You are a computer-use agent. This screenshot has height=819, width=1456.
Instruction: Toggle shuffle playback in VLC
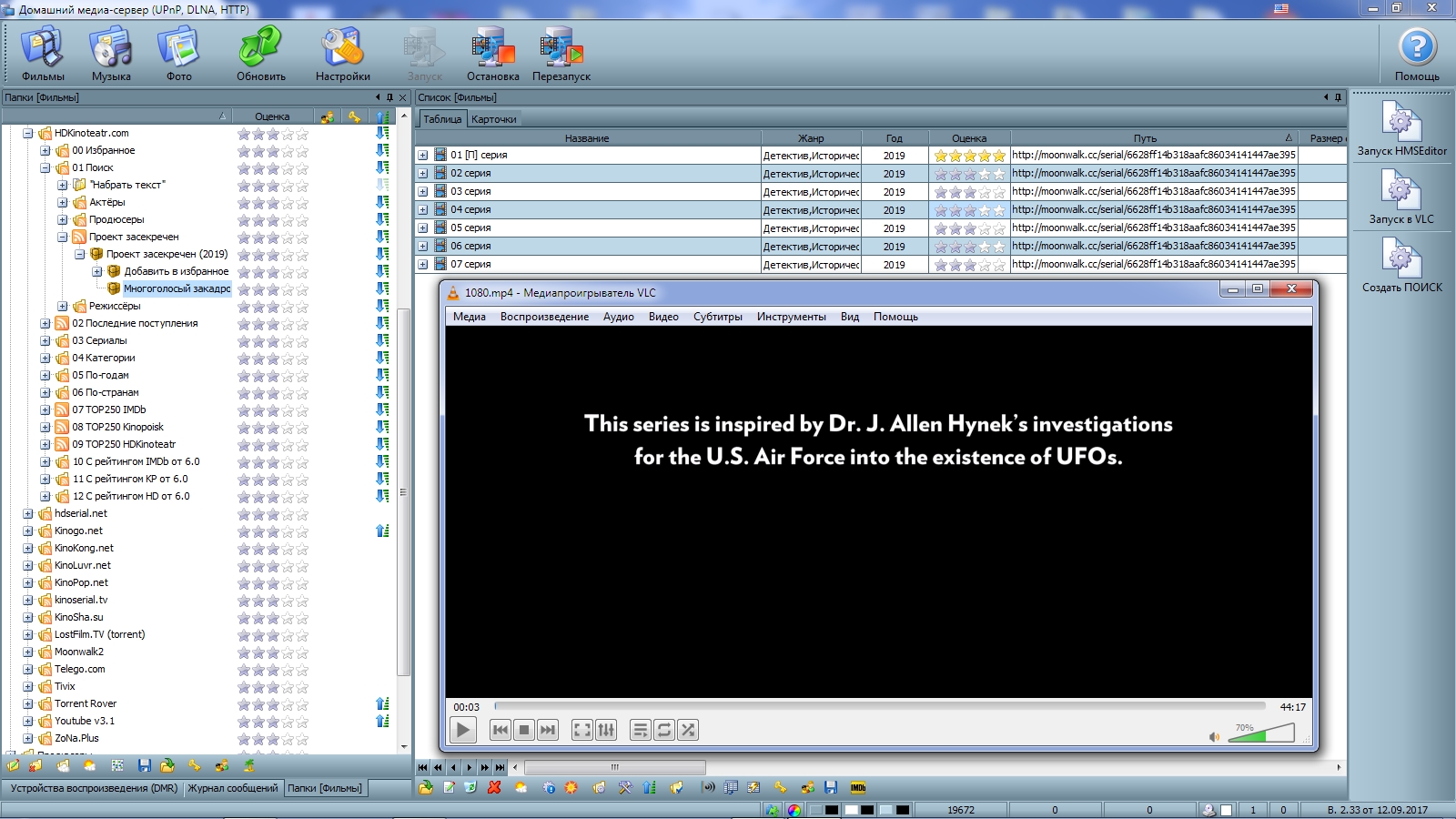point(688,730)
